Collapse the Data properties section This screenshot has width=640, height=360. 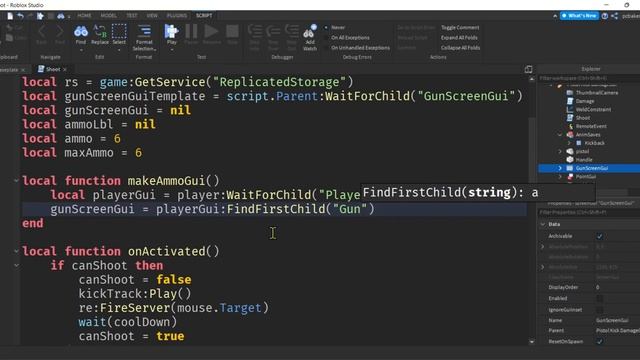543,224
